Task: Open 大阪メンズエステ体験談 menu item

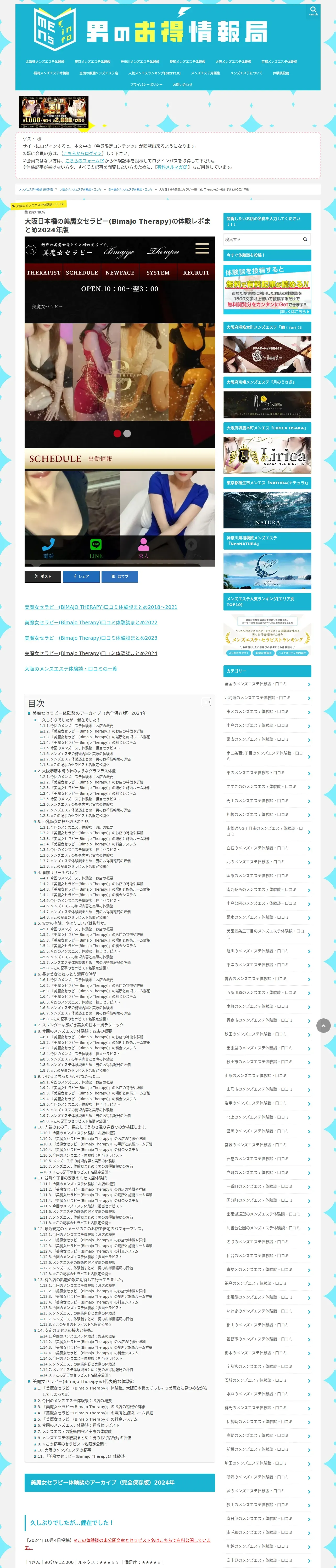Action: (233, 61)
